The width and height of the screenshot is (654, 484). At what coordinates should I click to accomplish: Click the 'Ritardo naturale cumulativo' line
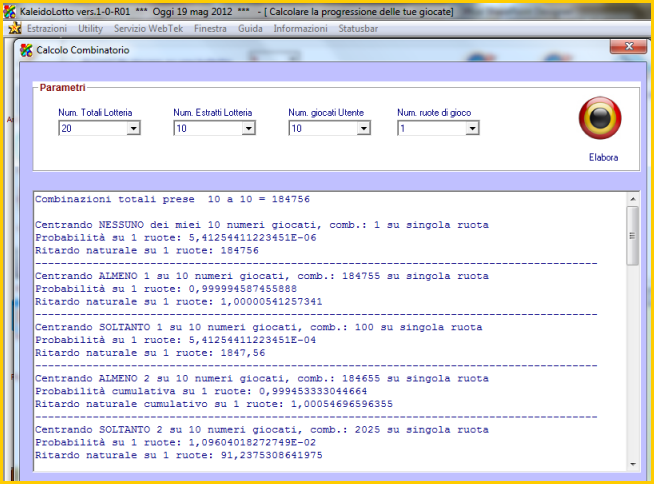[214, 404]
